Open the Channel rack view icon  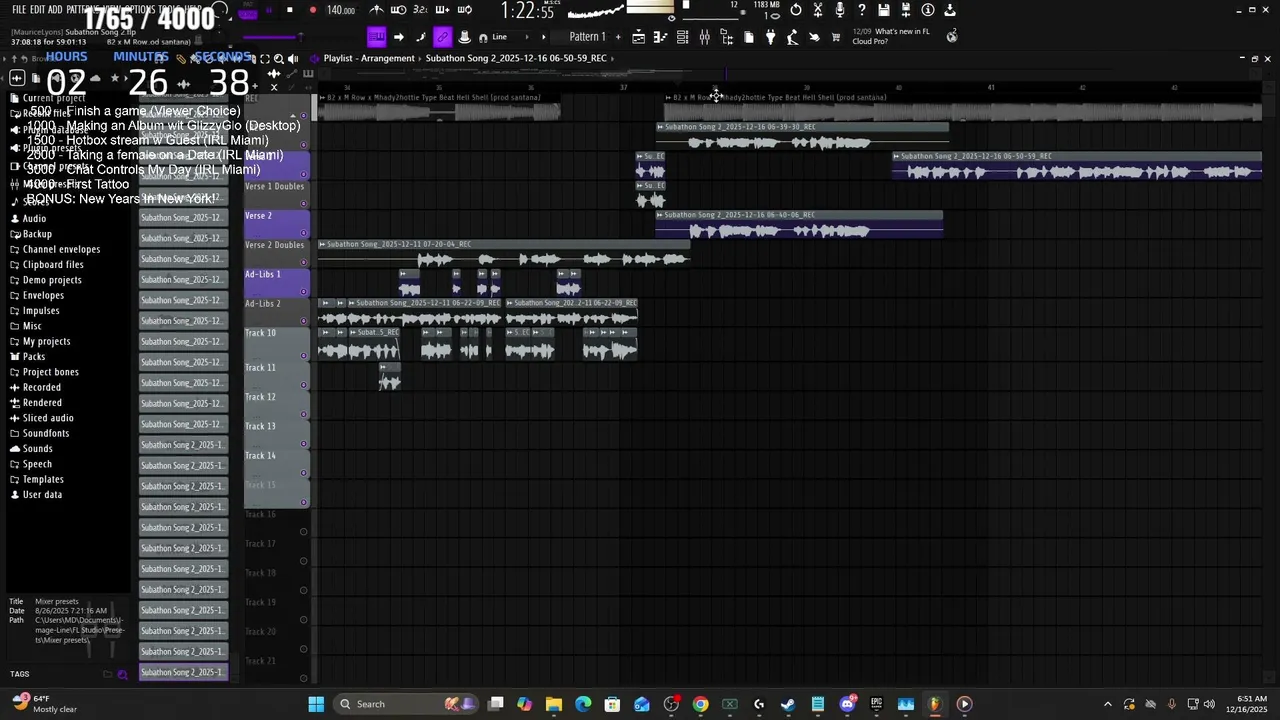coord(682,37)
